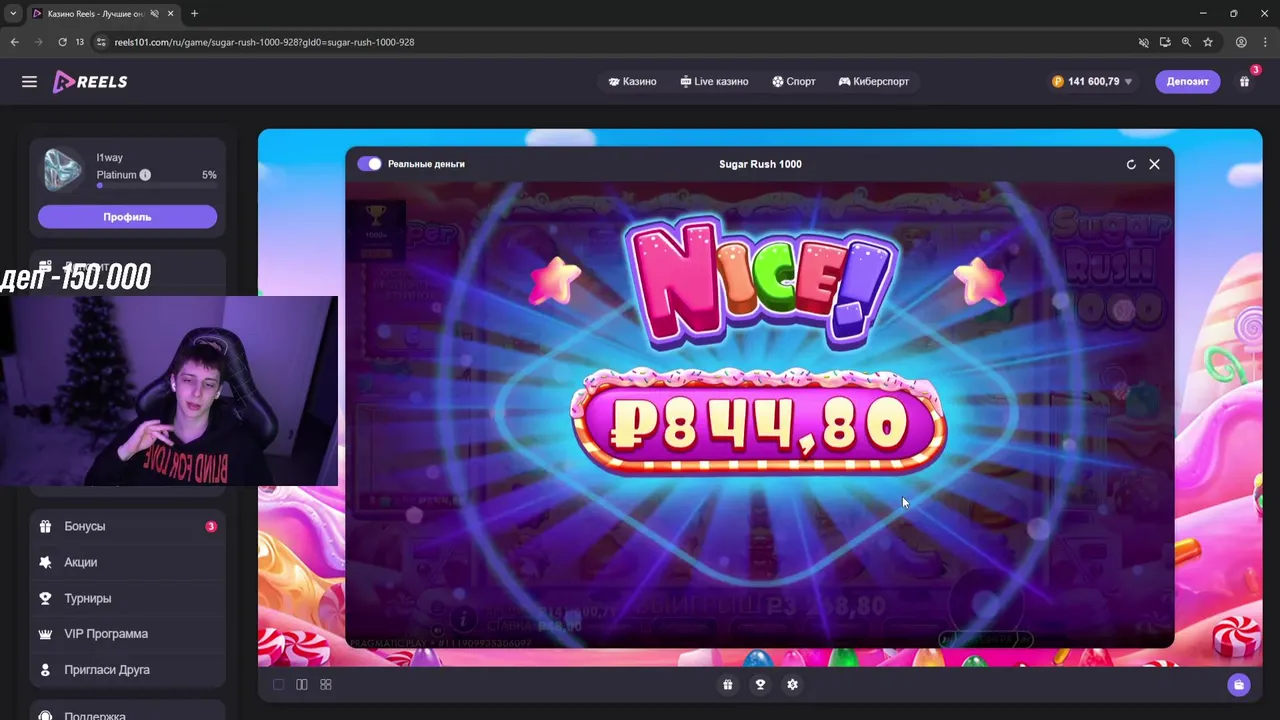The height and width of the screenshot is (720, 1280).
Task: Toggle the Реальные деньги switch
Action: click(369, 164)
